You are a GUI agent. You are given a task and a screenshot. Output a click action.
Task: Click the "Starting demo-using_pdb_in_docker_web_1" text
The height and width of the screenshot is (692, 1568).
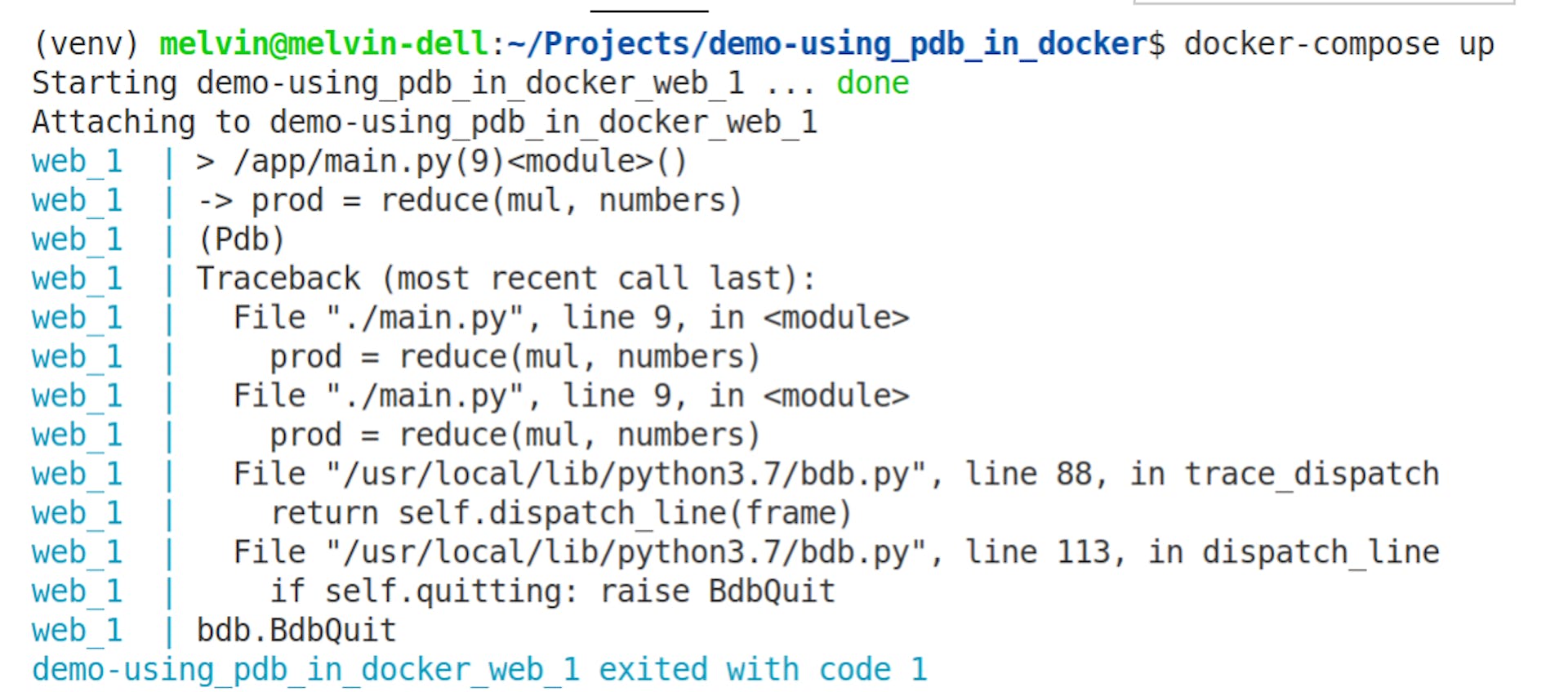pyautogui.click(x=388, y=83)
